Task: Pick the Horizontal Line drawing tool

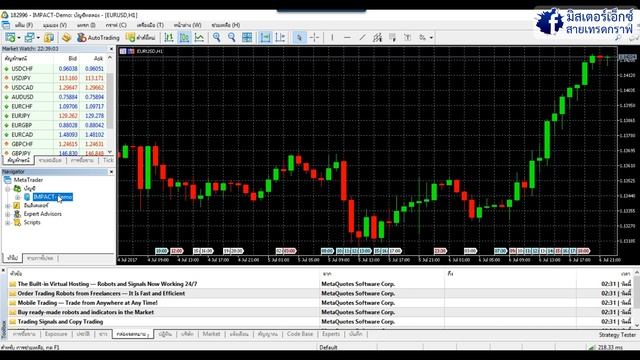Action: click(347, 38)
